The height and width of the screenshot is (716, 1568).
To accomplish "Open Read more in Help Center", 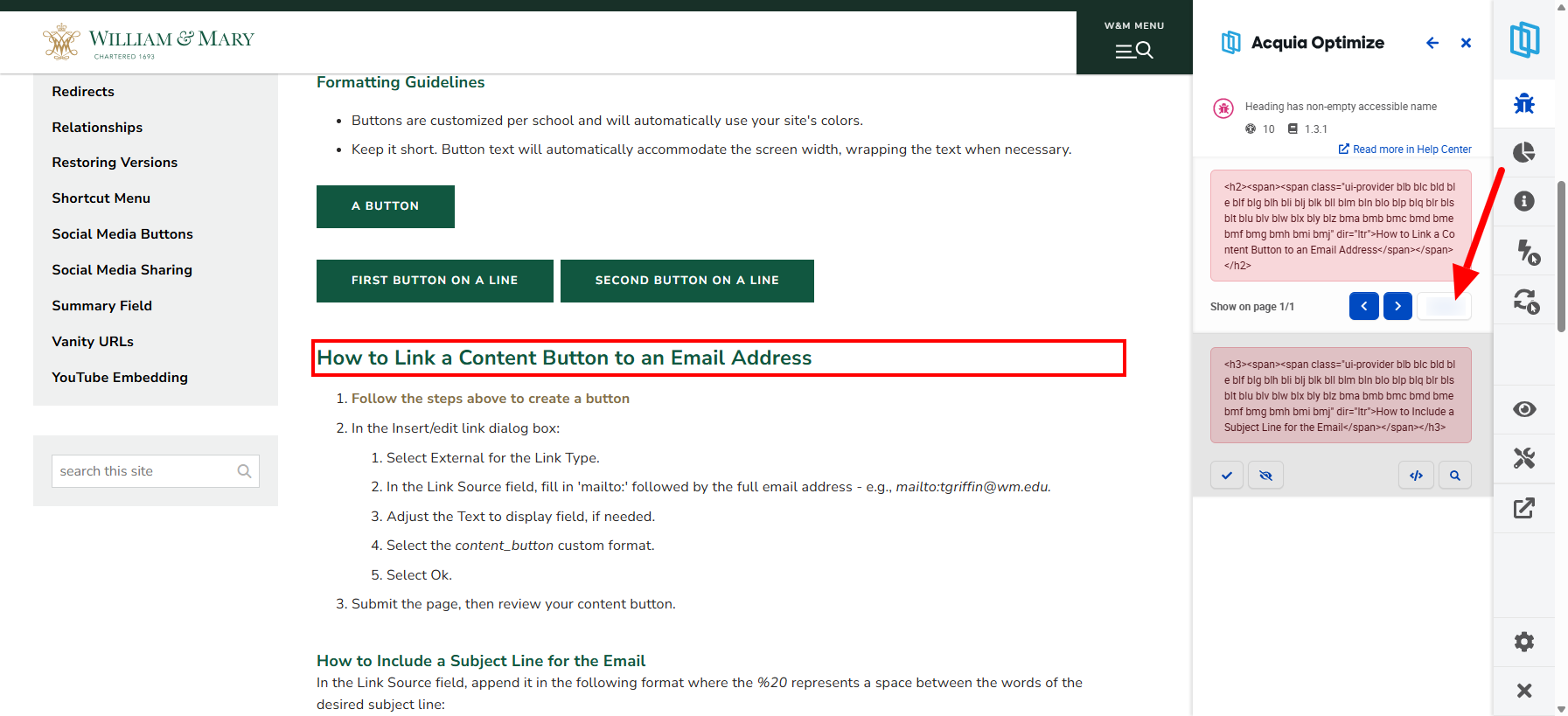I will point(1405,149).
